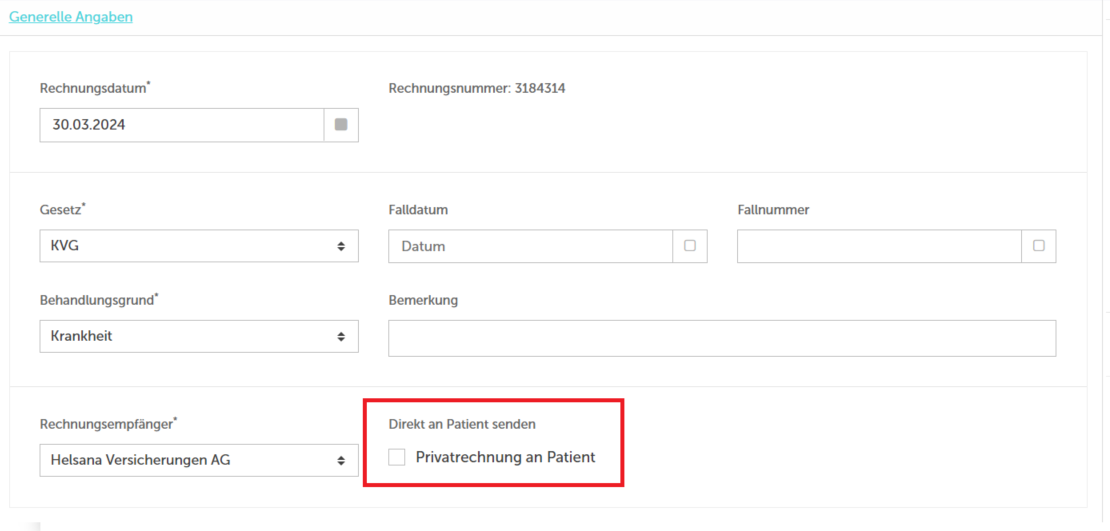Click the icon button beside Fallnummer field
The height and width of the screenshot is (531, 1110).
(x=1039, y=246)
